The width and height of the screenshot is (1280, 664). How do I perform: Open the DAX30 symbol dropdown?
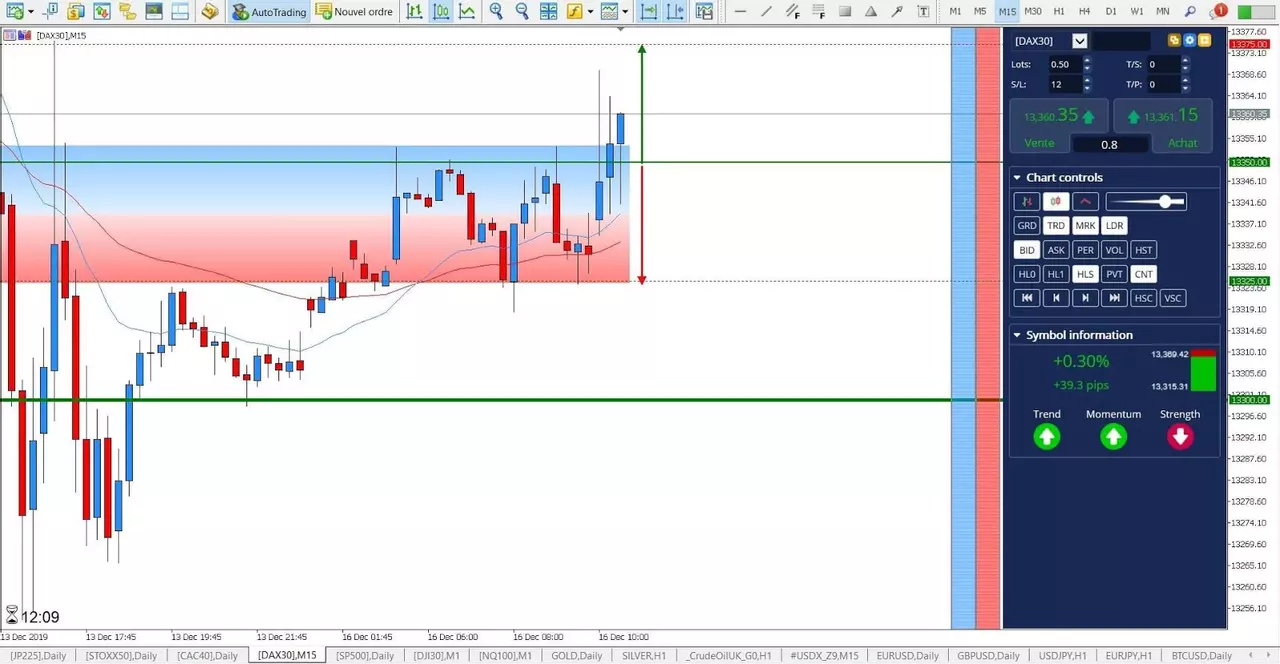click(1079, 41)
